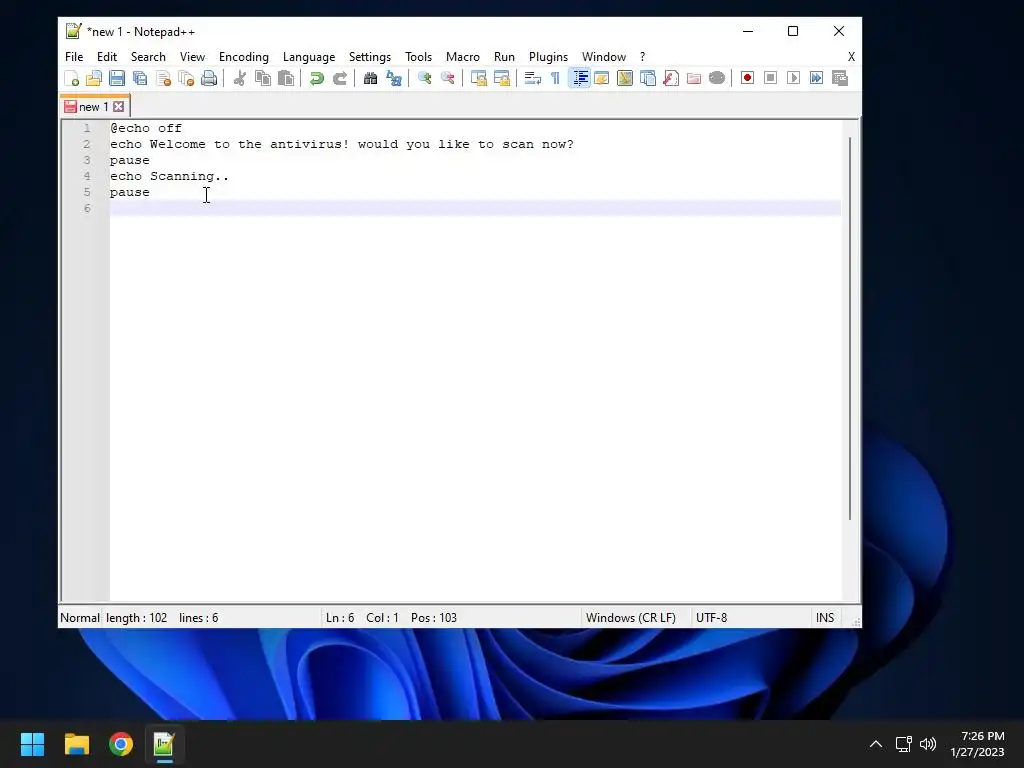Open the Encoding menu
Screen dimensions: 1024x768
pyautogui.click(x=244, y=57)
